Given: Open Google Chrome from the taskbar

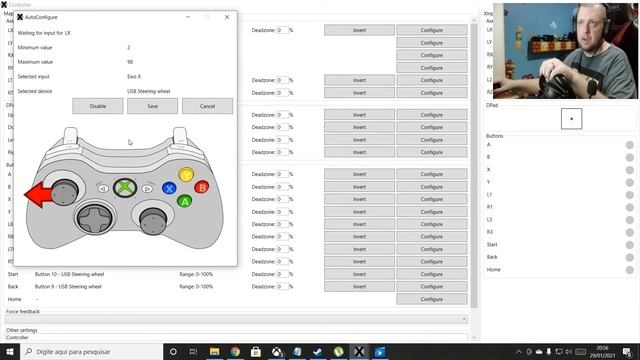Looking at the screenshot, I should [235, 351].
